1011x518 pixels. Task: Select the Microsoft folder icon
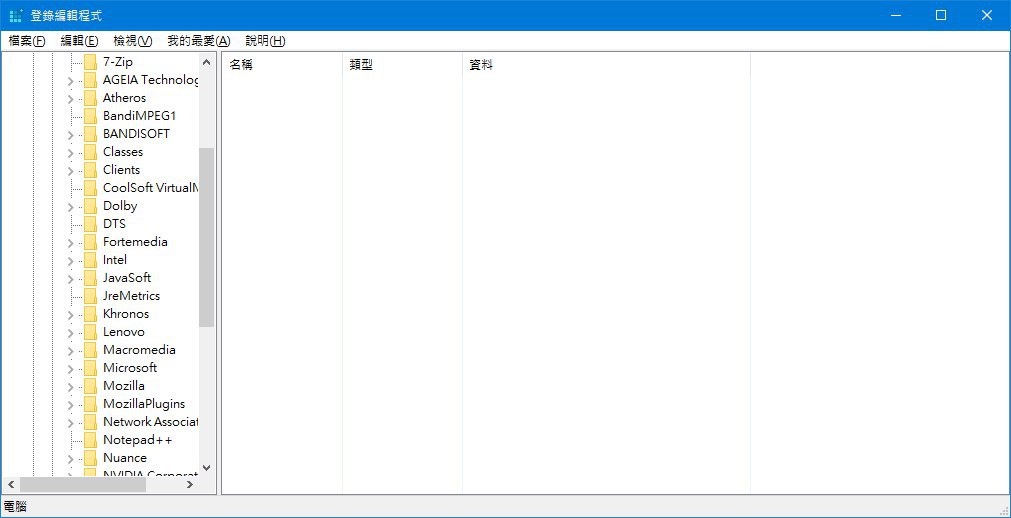tap(90, 368)
